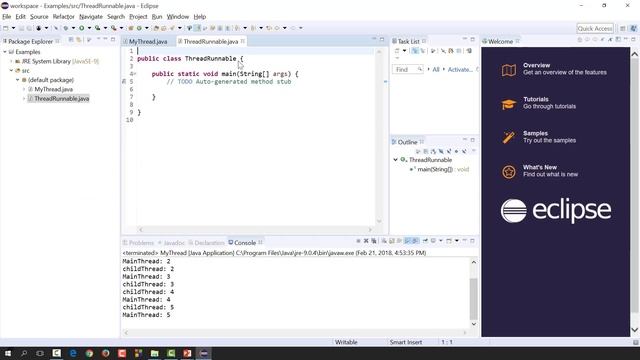Toggle console Scroll Lock
The width and height of the screenshot is (640, 360).
392,241
